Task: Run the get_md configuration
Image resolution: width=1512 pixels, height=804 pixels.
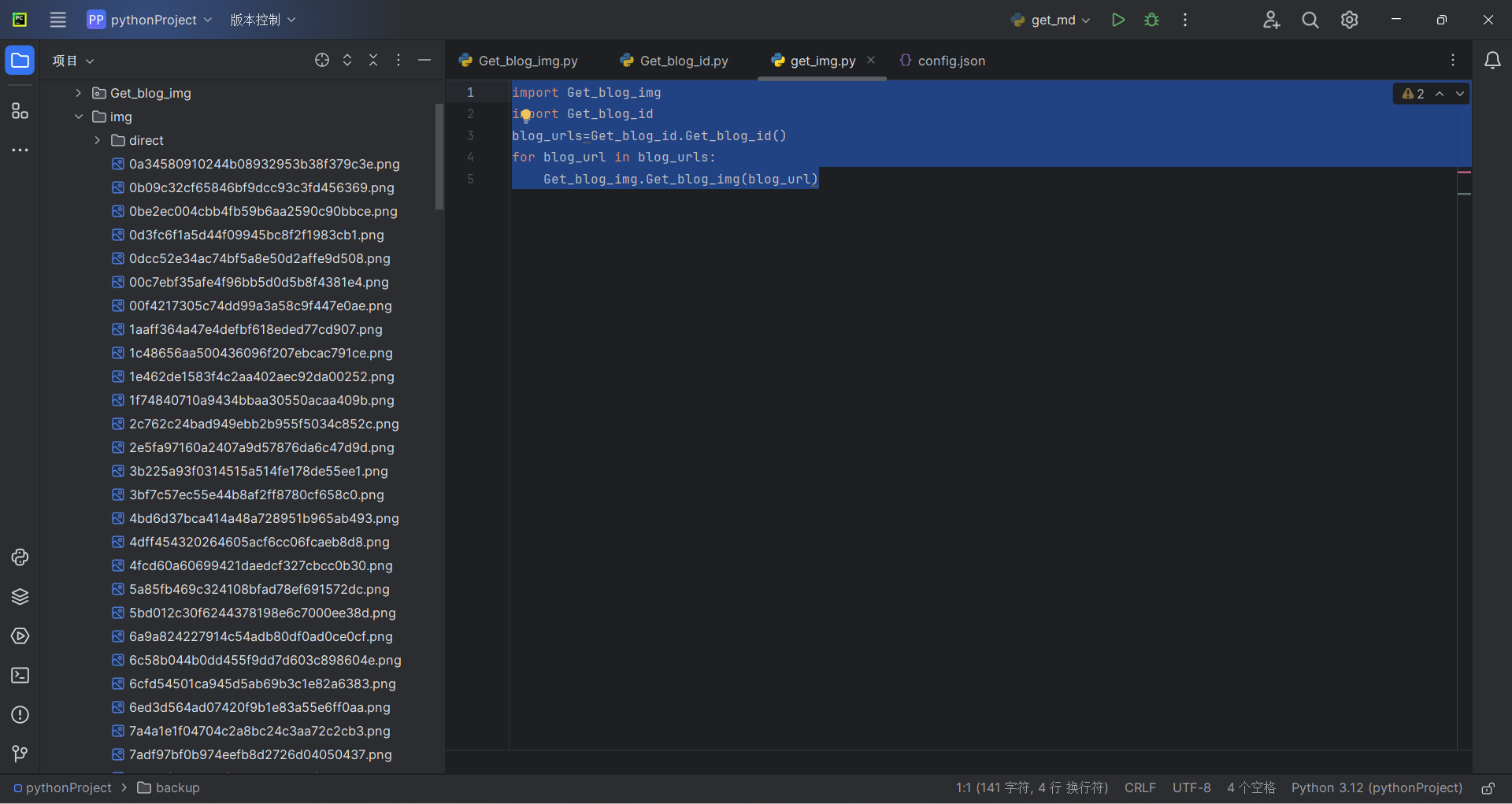Action: pyautogui.click(x=1117, y=20)
